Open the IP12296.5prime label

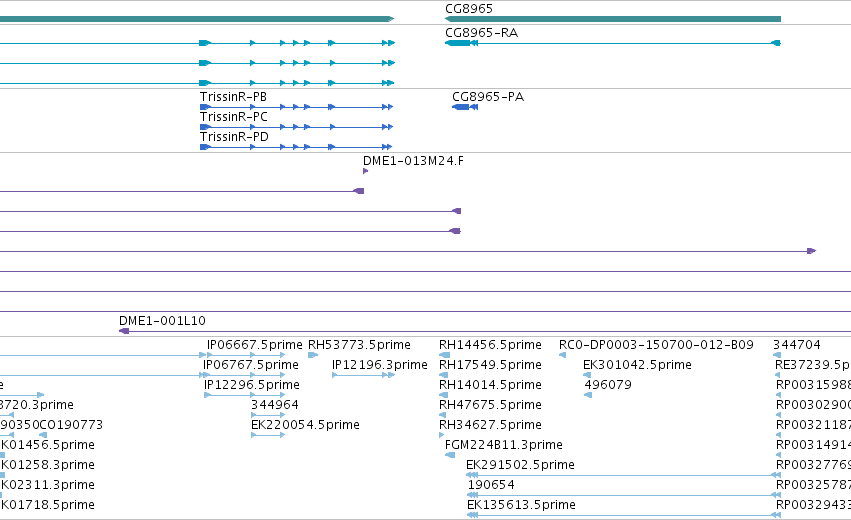coord(252,385)
